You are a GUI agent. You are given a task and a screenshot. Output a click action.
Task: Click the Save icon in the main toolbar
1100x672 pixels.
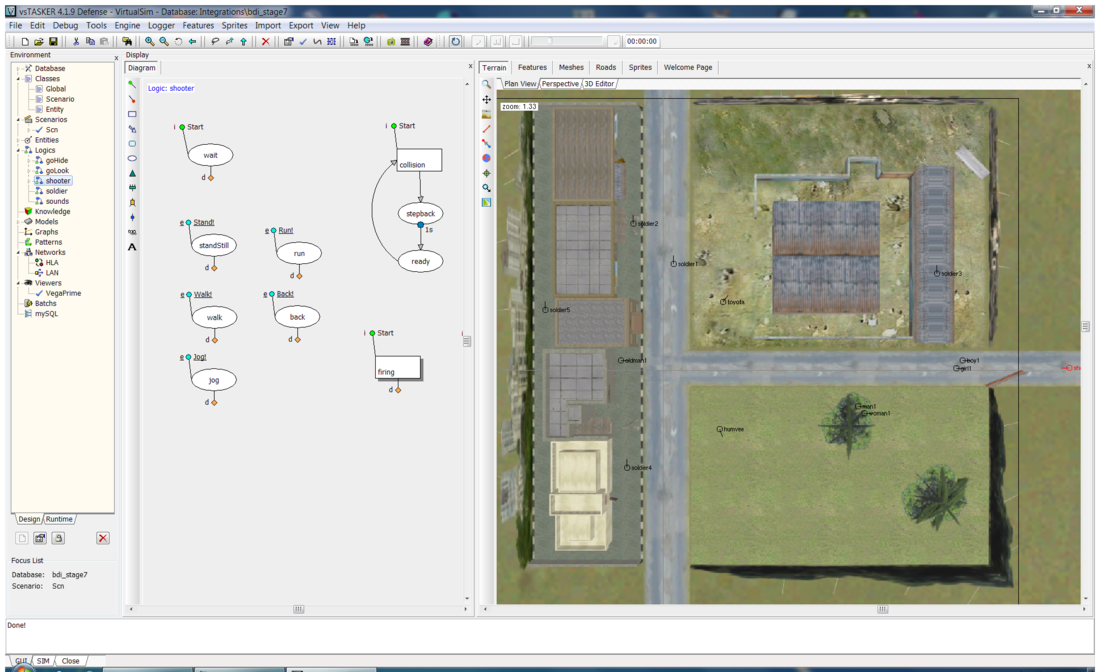click(x=53, y=42)
